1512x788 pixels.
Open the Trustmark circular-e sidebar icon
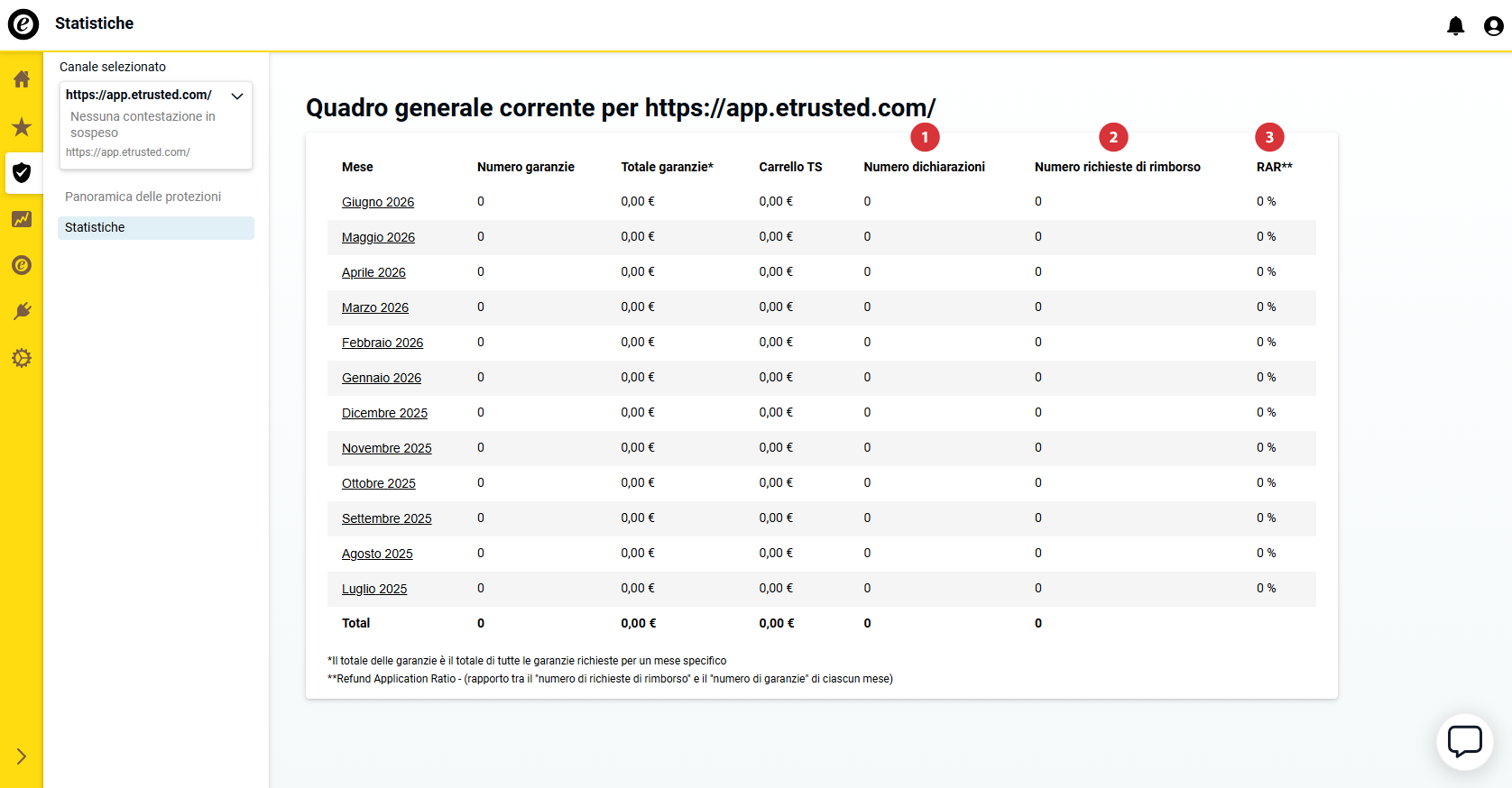point(22,265)
